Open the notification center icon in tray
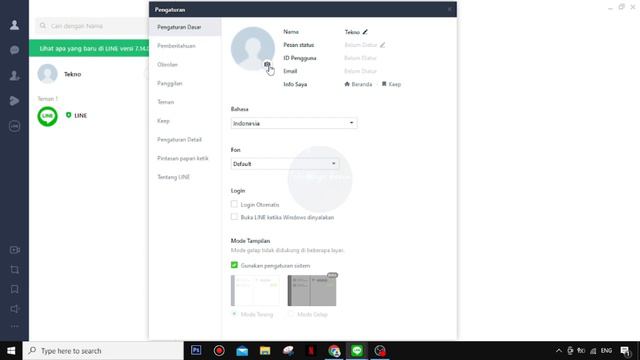The width and height of the screenshot is (640, 360). pyautogui.click(x=625, y=351)
